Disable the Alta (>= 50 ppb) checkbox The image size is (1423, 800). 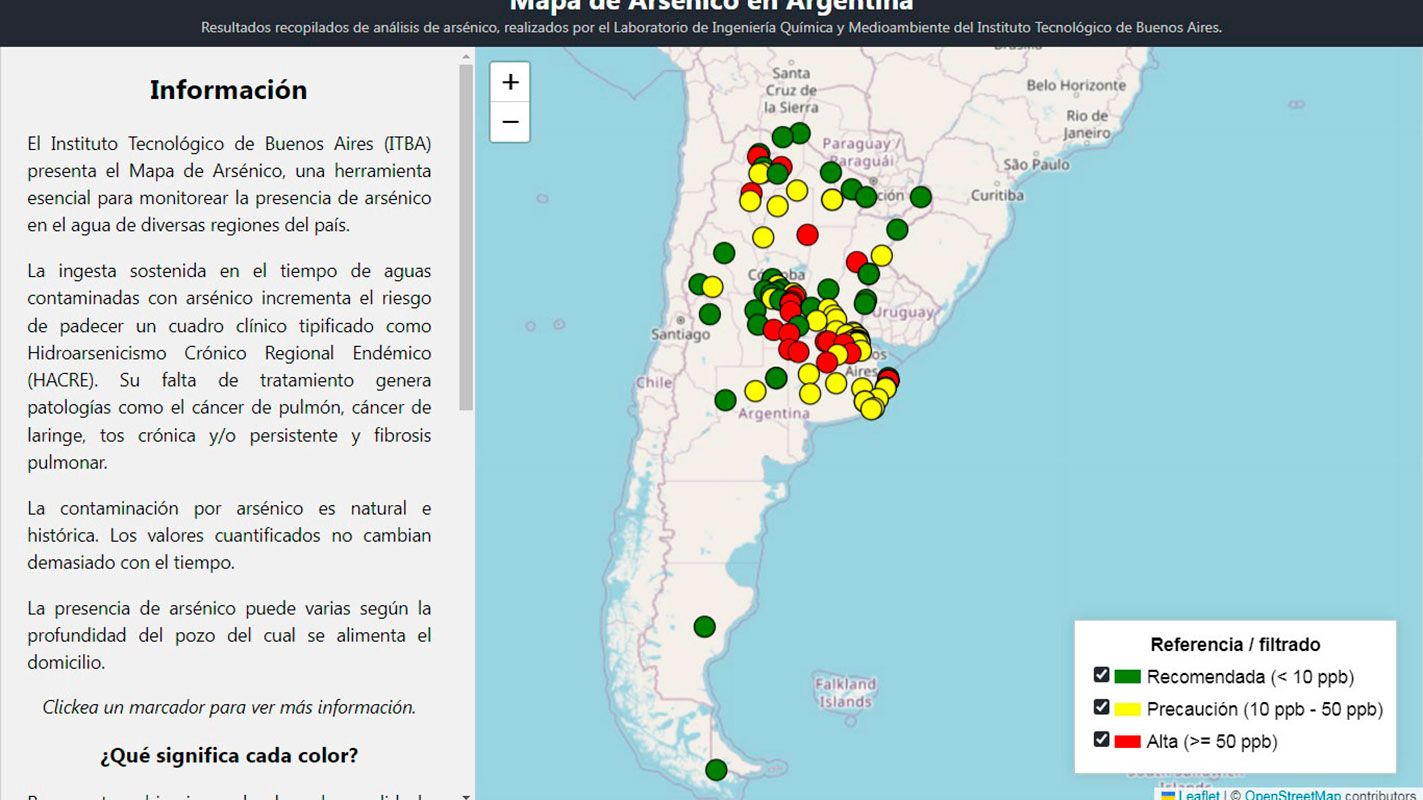[x=1102, y=740]
